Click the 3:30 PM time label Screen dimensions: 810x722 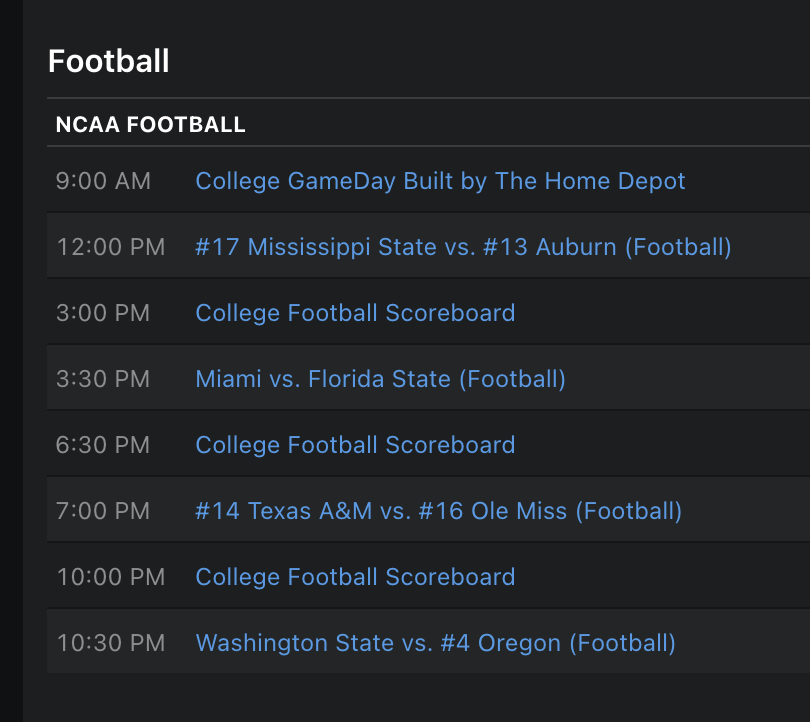[103, 379]
